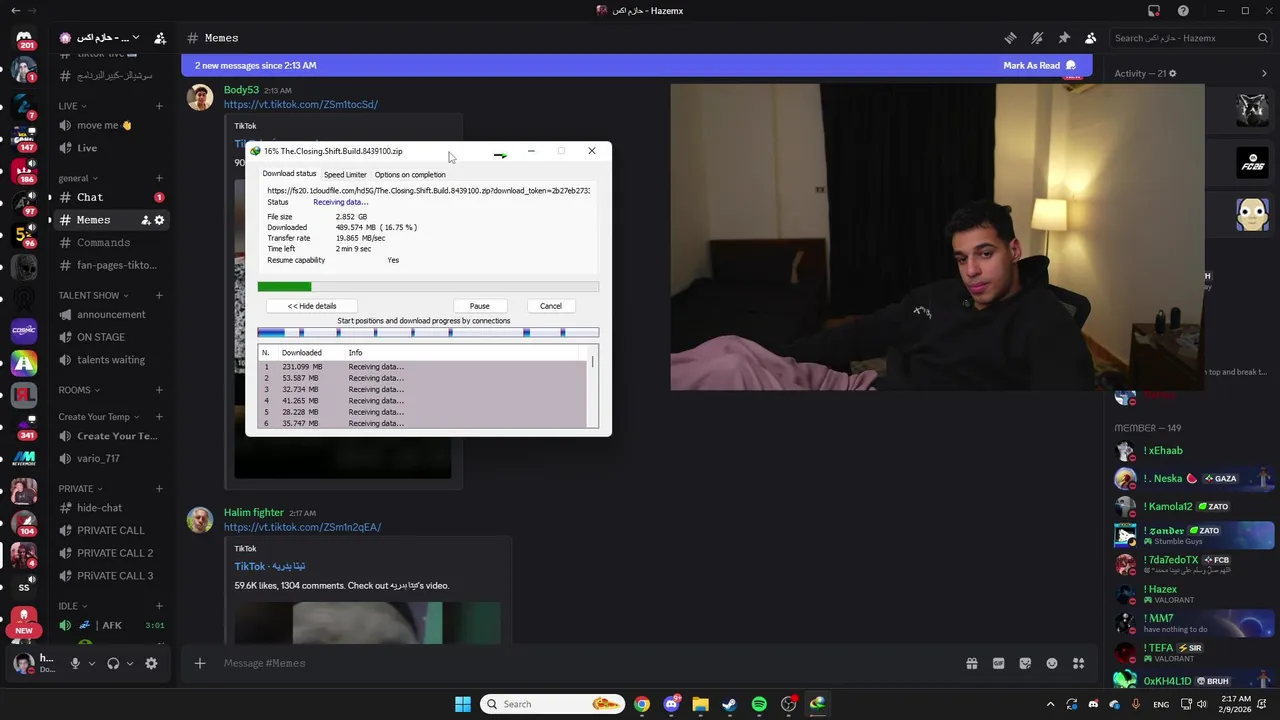Image resolution: width=1280 pixels, height=720 pixels.
Task: Toggle the microphone mute button
Action: tap(74, 663)
